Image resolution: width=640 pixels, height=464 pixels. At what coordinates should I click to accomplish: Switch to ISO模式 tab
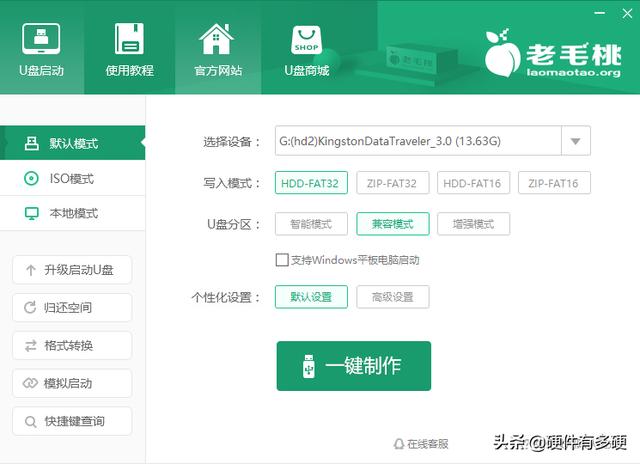pyautogui.click(x=73, y=178)
